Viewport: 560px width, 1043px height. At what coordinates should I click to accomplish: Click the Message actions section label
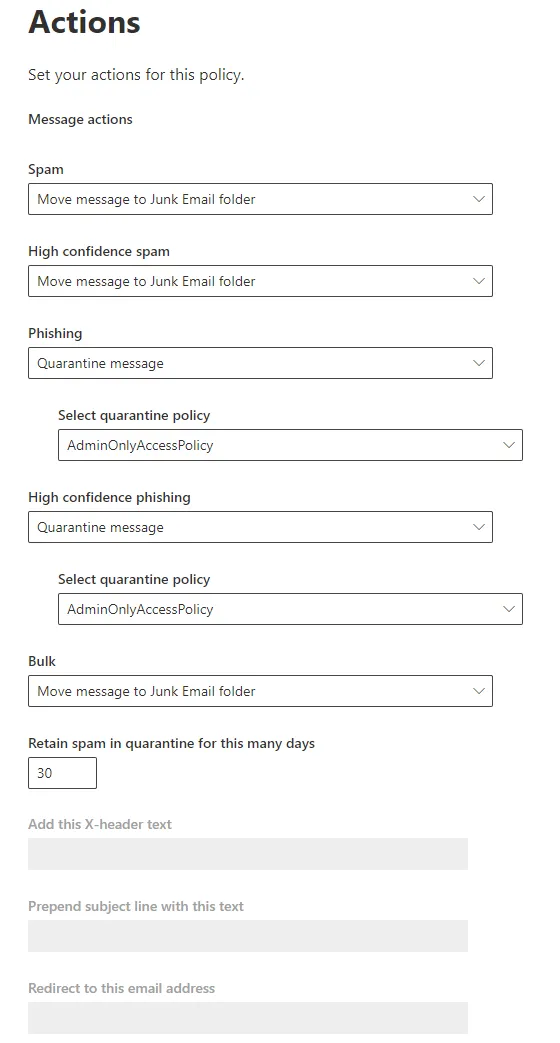point(80,119)
